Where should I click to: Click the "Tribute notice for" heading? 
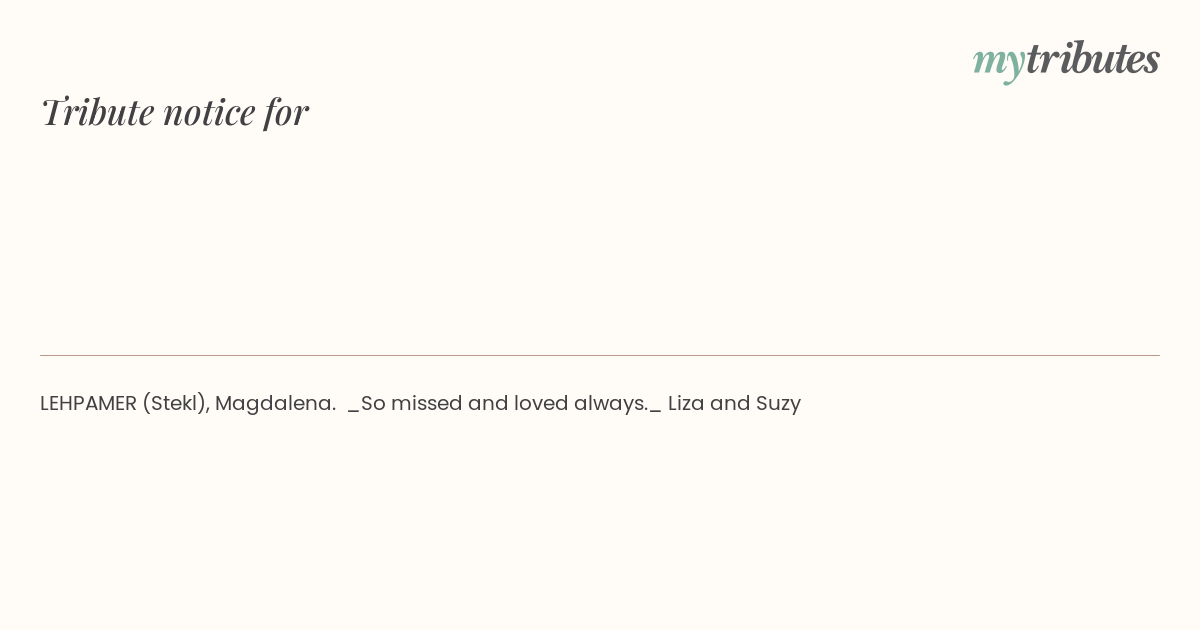(174, 111)
